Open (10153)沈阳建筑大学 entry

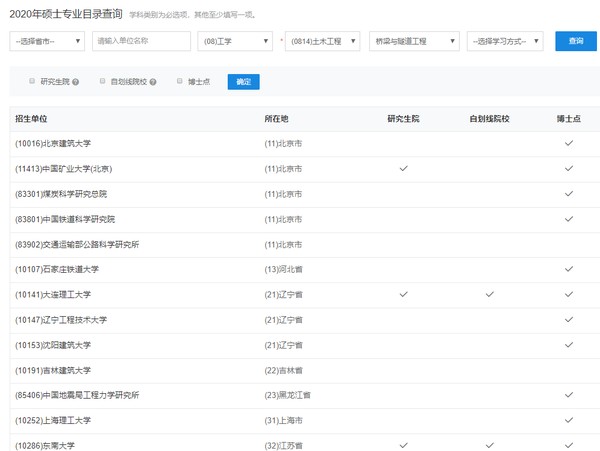coord(53,345)
